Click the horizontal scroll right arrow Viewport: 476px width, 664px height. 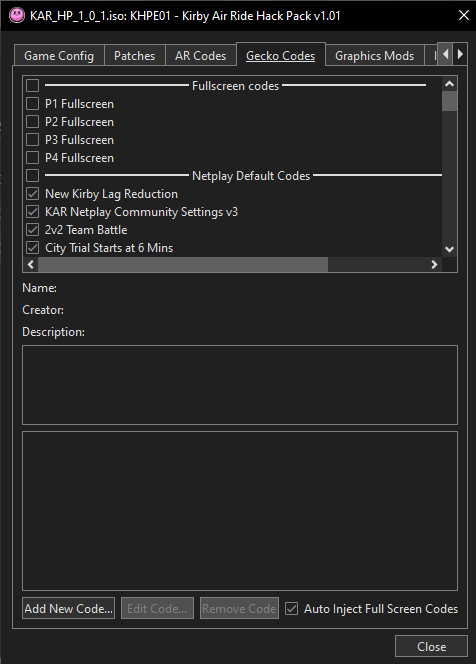[434, 264]
